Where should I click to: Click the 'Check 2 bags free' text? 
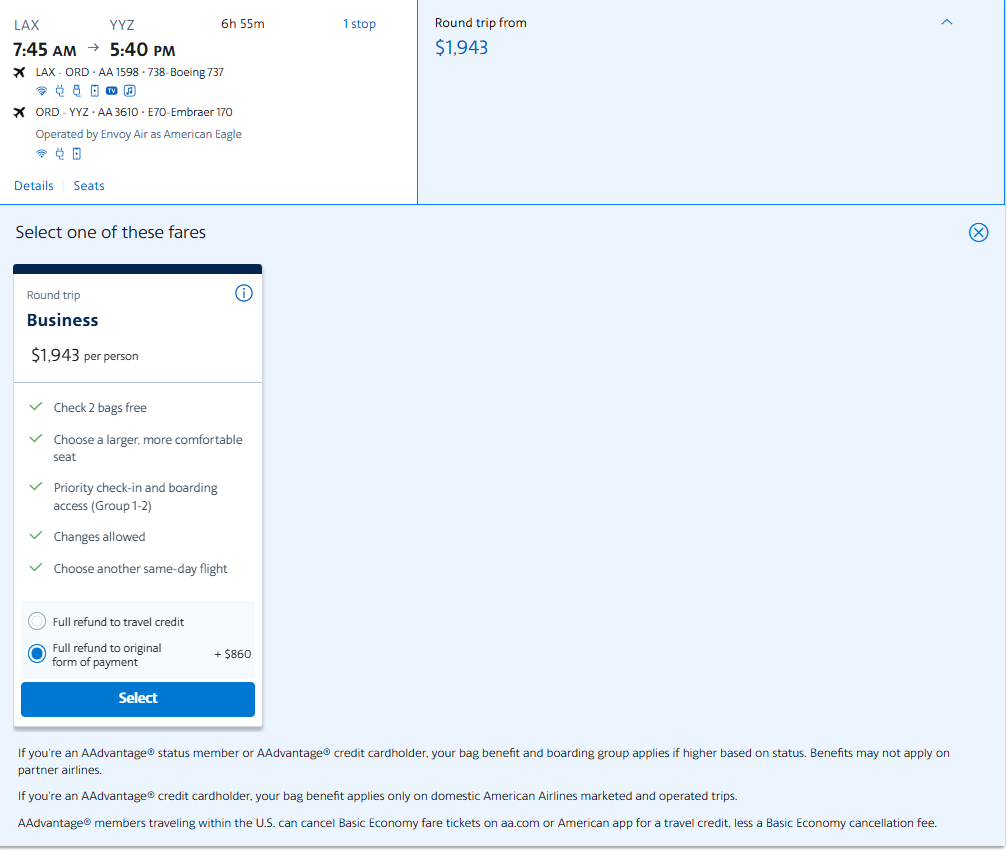point(100,408)
